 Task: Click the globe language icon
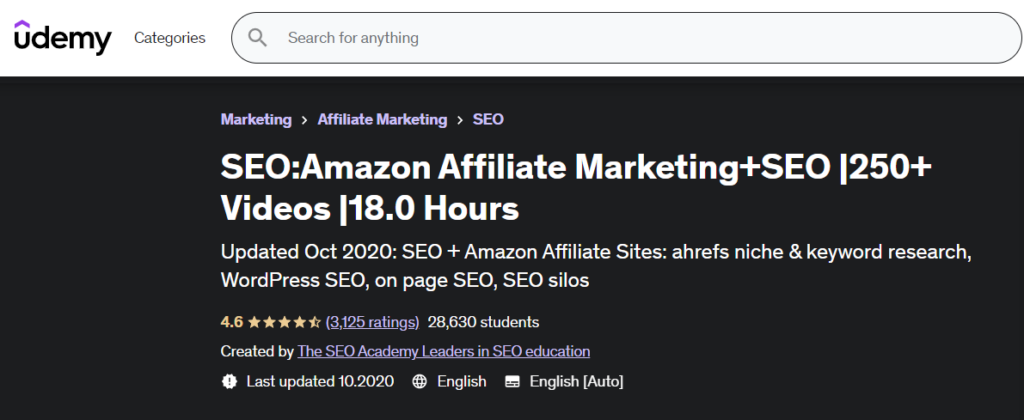[x=420, y=381]
